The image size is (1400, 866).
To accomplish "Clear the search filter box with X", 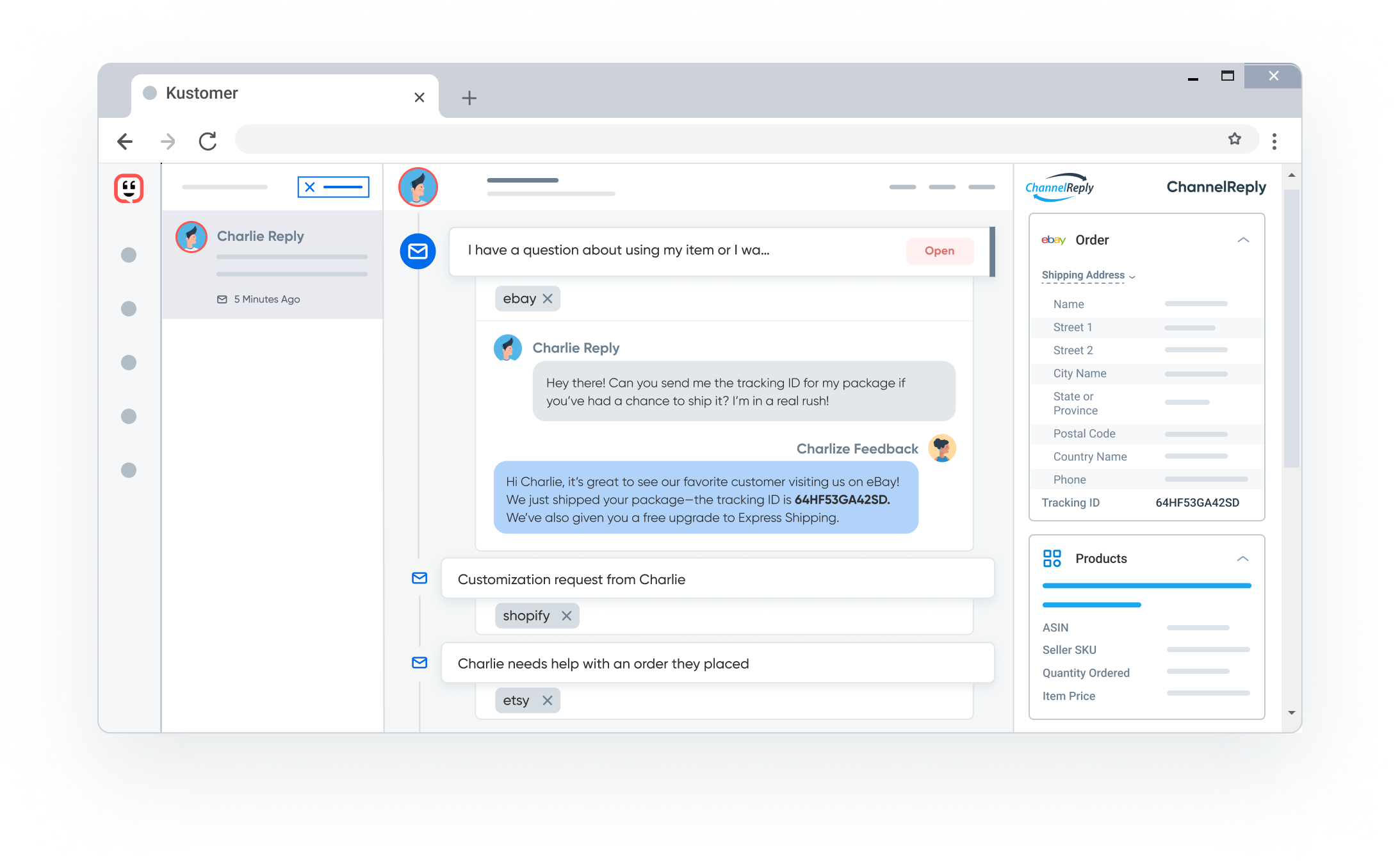I will pos(310,187).
